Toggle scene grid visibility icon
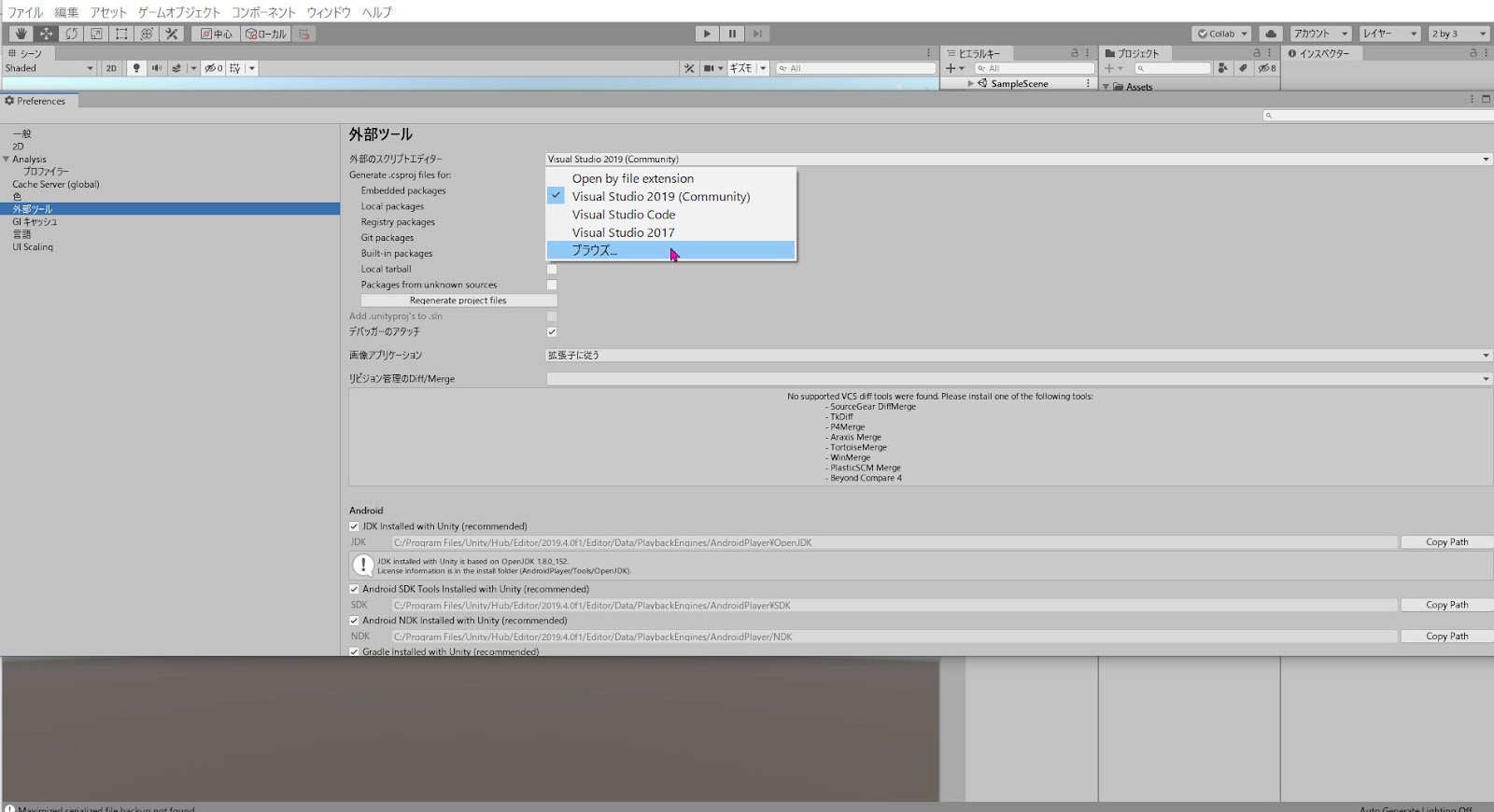The width and height of the screenshot is (1494, 812). tap(235, 68)
